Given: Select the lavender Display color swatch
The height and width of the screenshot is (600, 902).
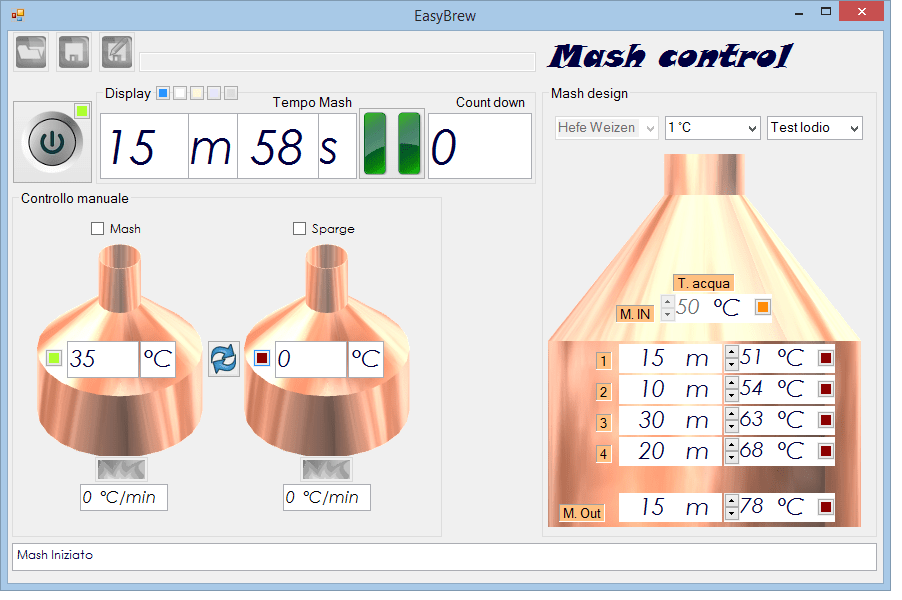Looking at the screenshot, I should coord(214,93).
